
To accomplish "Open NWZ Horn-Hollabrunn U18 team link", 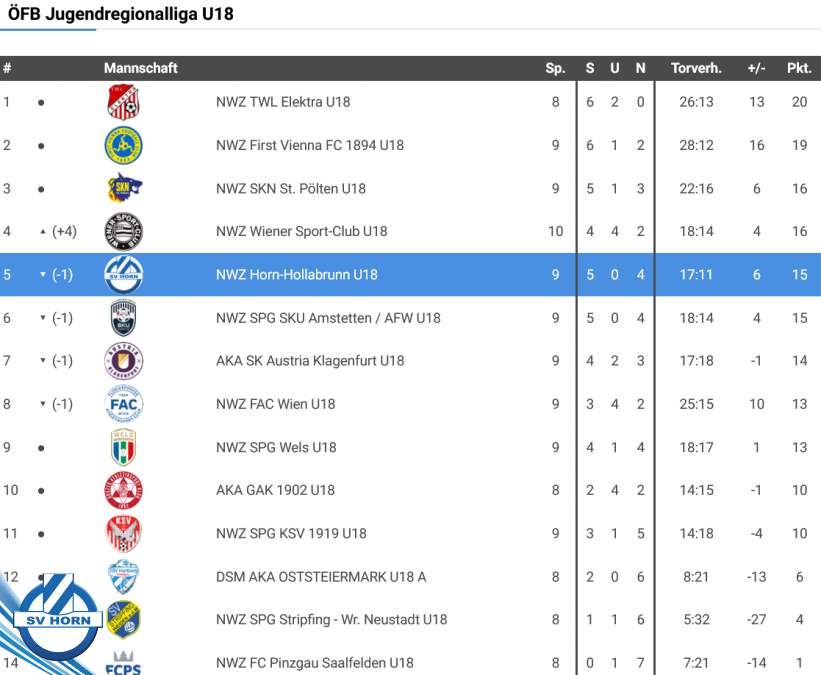I will coord(296,275).
